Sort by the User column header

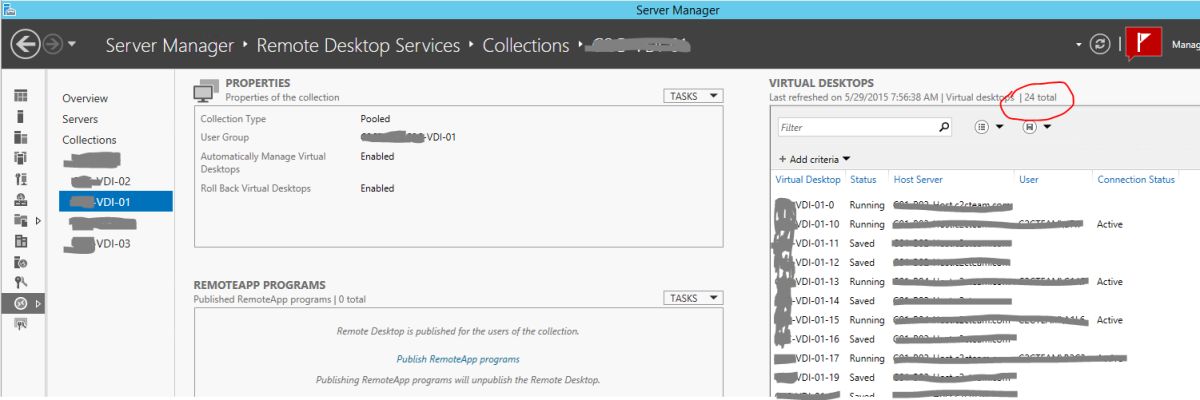(1028, 180)
